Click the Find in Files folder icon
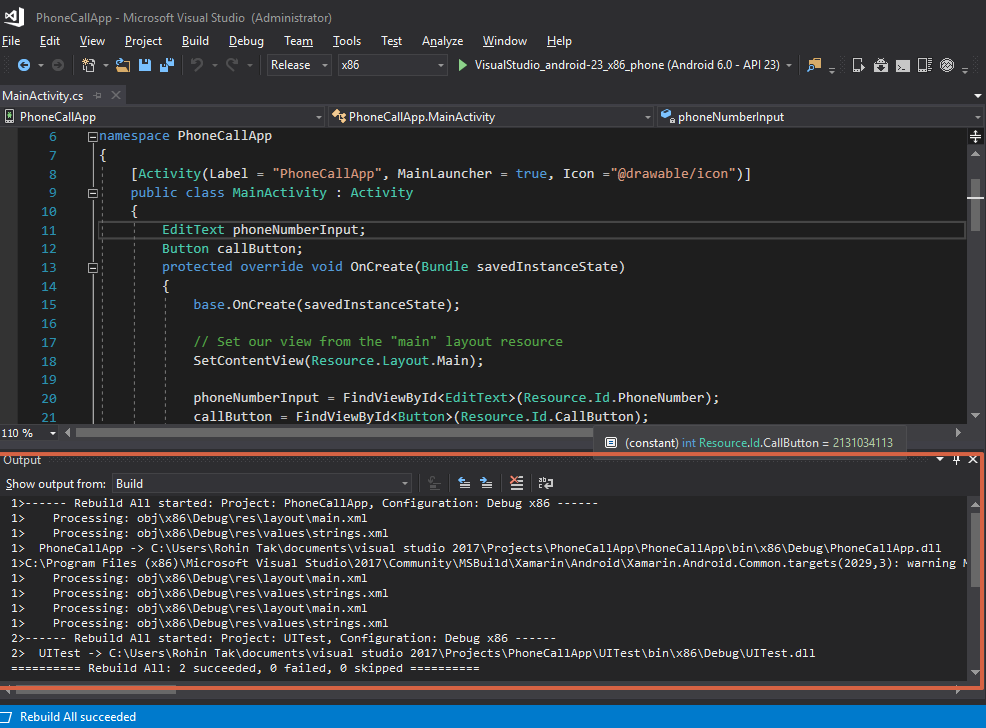Screen dimensions: 986x728 [x=814, y=65]
